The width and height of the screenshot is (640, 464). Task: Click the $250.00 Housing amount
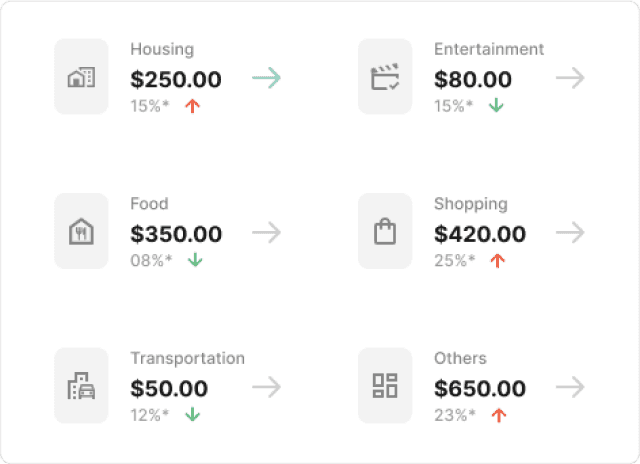(x=176, y=80)
